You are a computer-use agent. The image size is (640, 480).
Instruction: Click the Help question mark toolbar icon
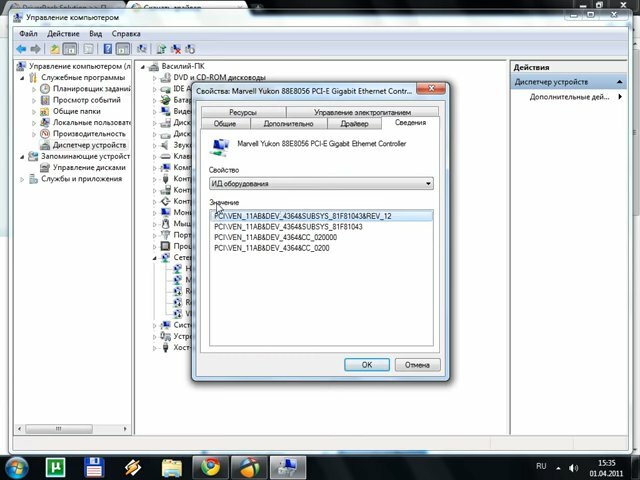click(x=108, y=49)
